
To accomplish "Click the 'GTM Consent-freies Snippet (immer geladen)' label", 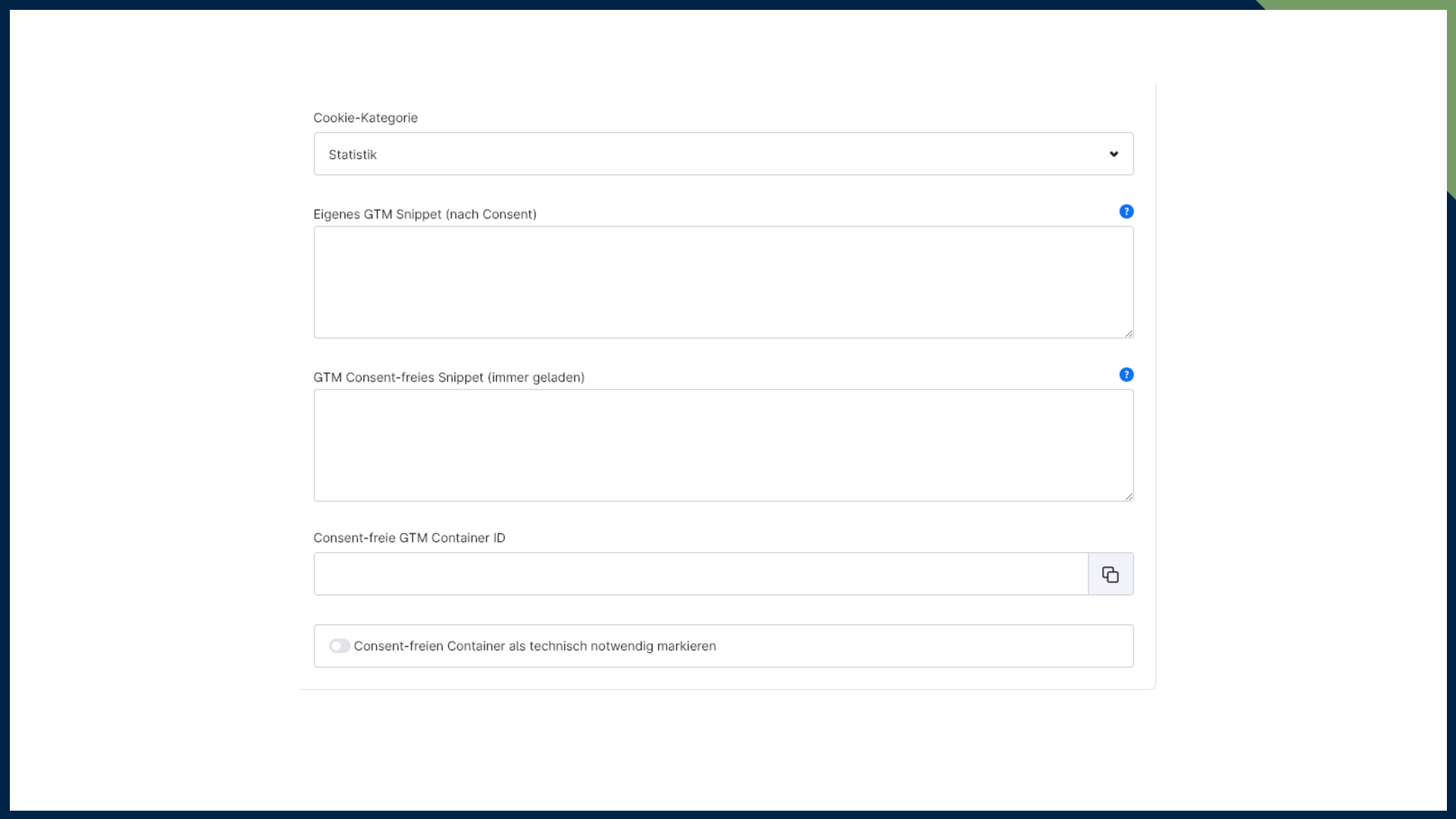I will coord(449,378).
